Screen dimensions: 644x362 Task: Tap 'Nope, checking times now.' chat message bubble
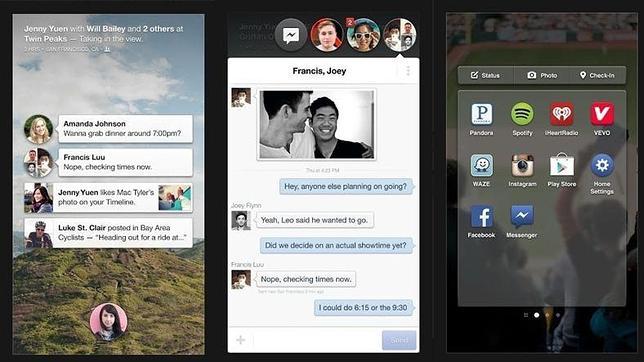306,279
